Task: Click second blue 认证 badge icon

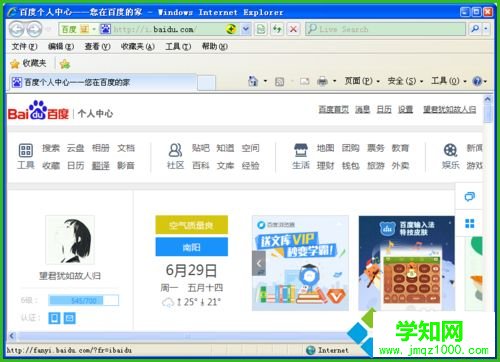Action: [x=70, y=318]
